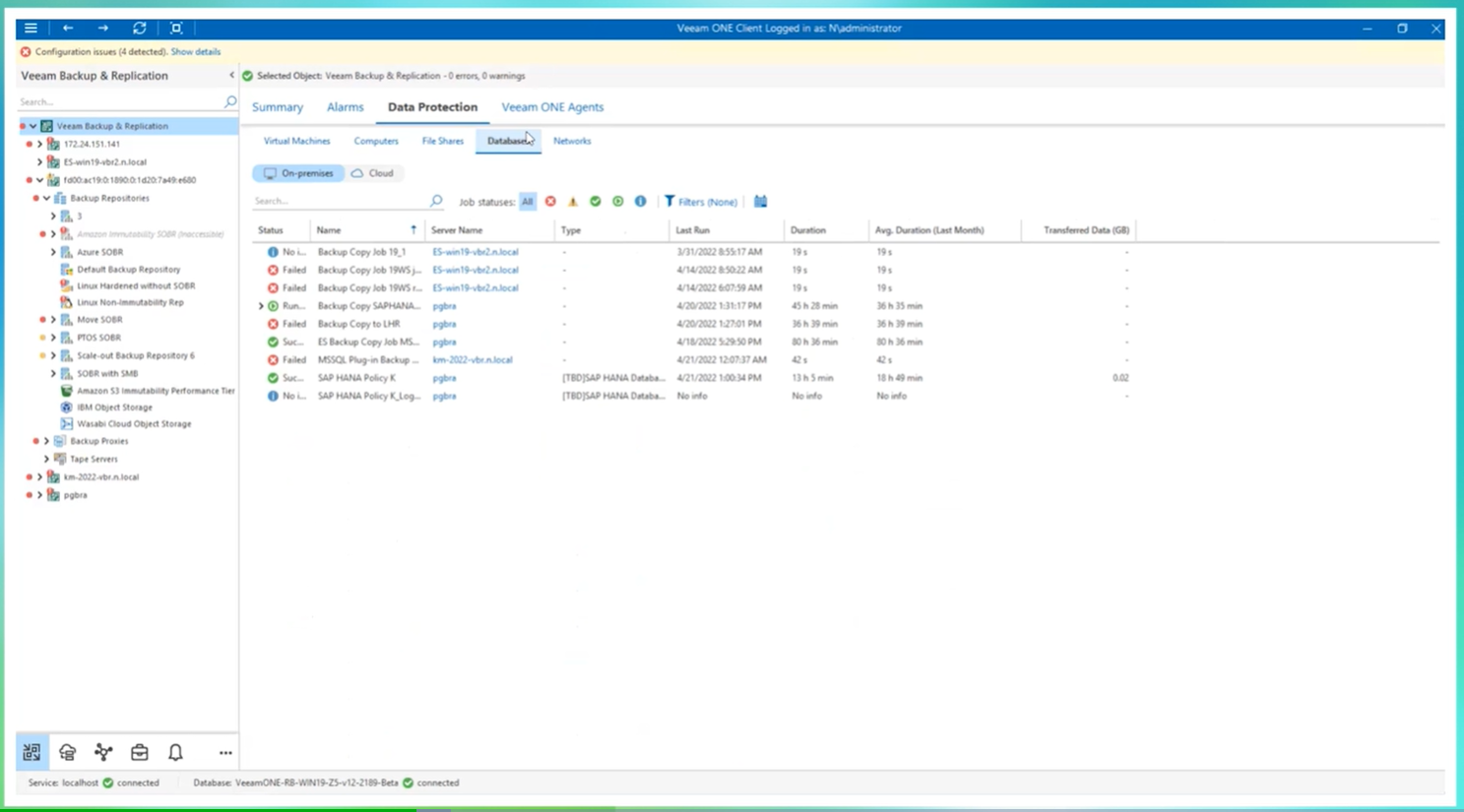Click the Wasabi Cloud Object Storage icon

pos(66,423)
